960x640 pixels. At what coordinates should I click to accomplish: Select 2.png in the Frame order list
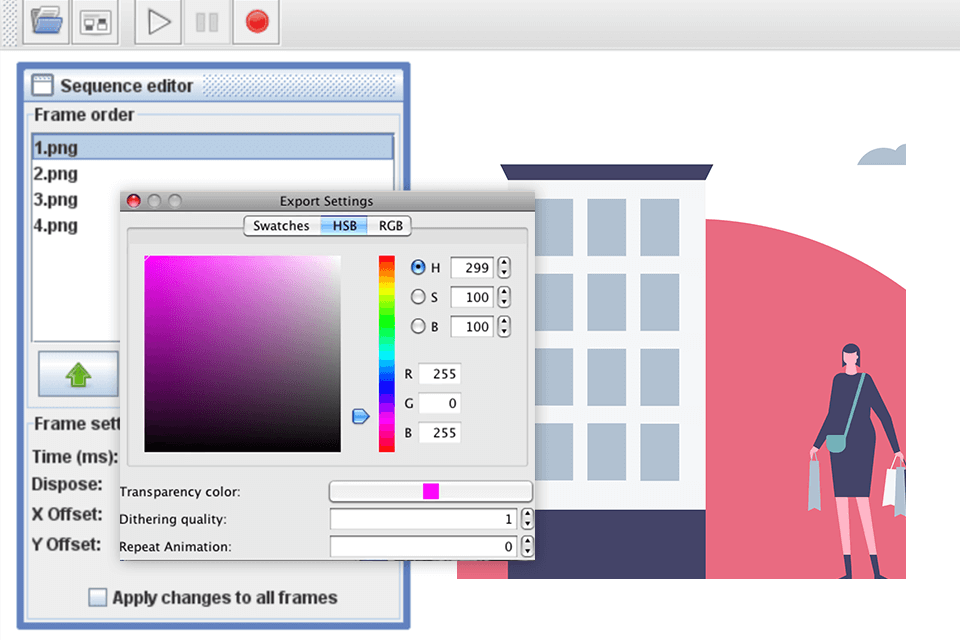(x=57, y=173)
